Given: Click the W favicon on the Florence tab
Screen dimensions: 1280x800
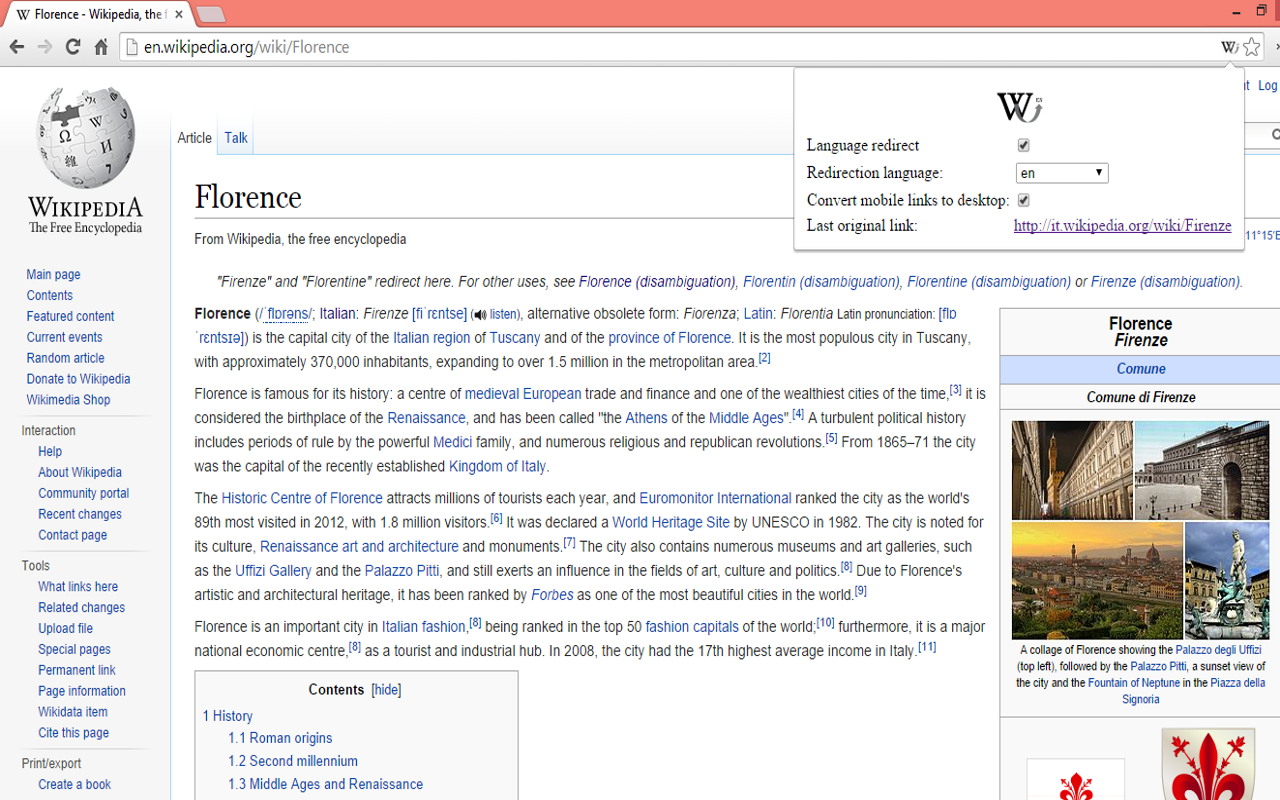Looking at the screenshot, I should click(x=23, y=14).
